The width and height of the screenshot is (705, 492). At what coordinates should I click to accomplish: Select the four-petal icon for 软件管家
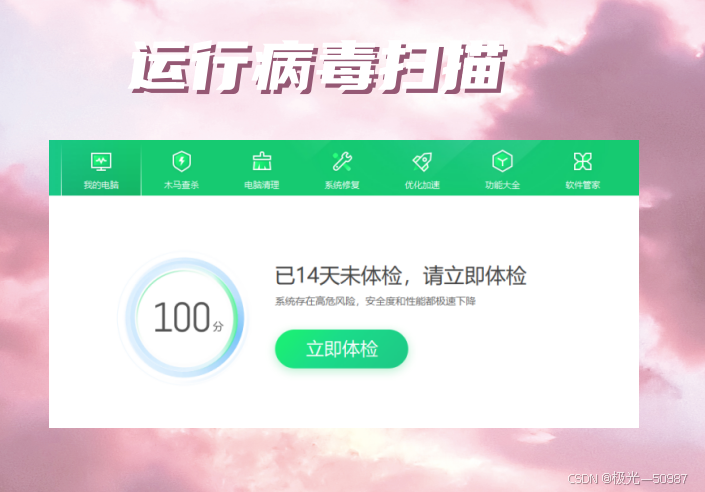point(583,161)
